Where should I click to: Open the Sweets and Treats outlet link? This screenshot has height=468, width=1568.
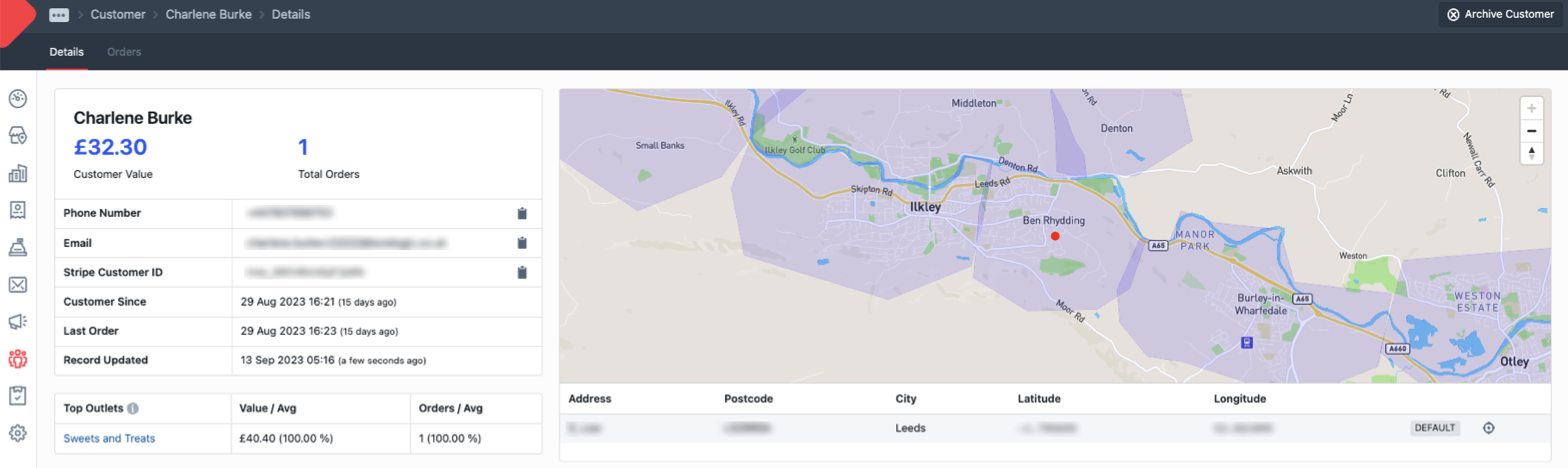(x=109, y=438)
